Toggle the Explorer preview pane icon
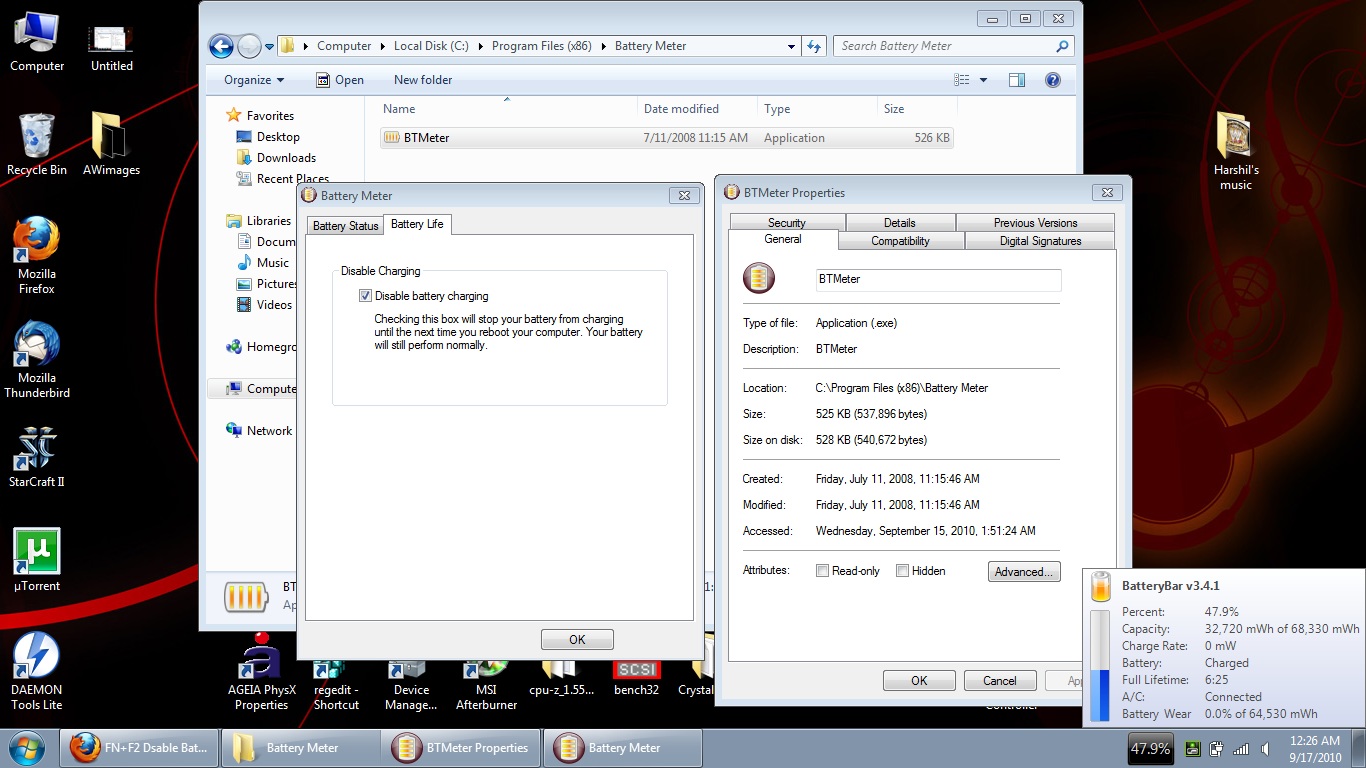1366x768 pixels. click(1017, 80)
